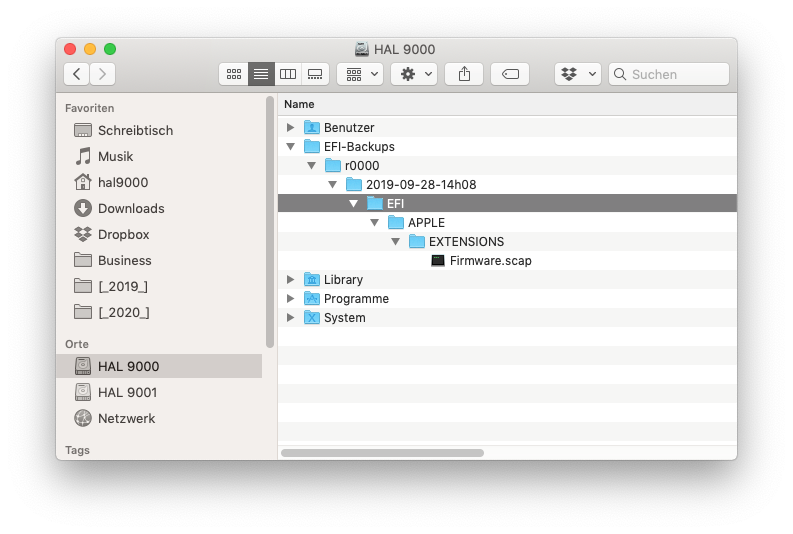The image size is (793, 534).
Task: Open Musik in the sidebar
Action: coord(160,156)
